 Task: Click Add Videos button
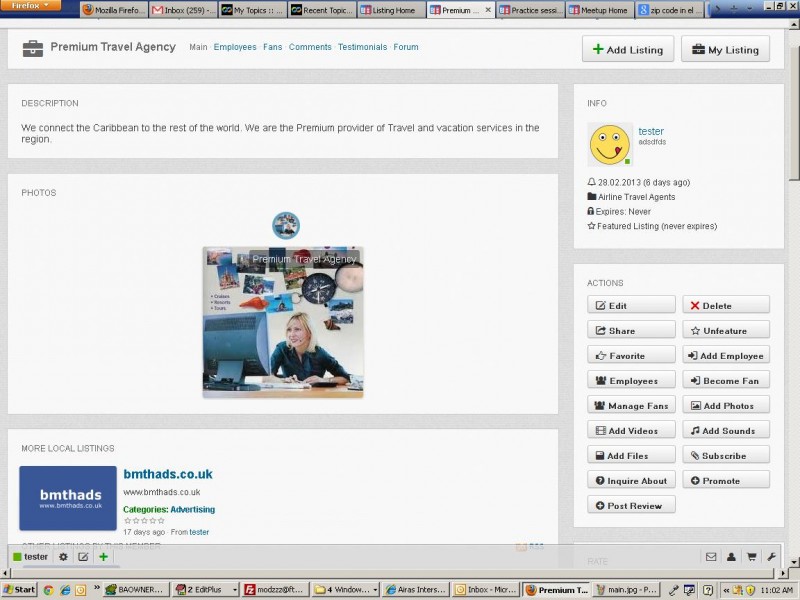(631, 430)
